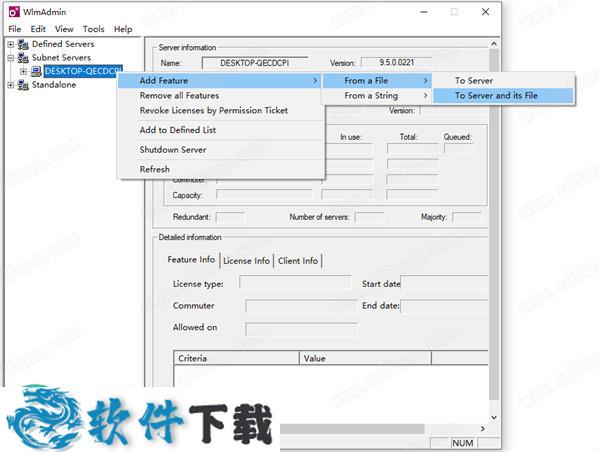Click the Standalone servers icon
This screenshot has width=600, height=452.
point(23,85)
